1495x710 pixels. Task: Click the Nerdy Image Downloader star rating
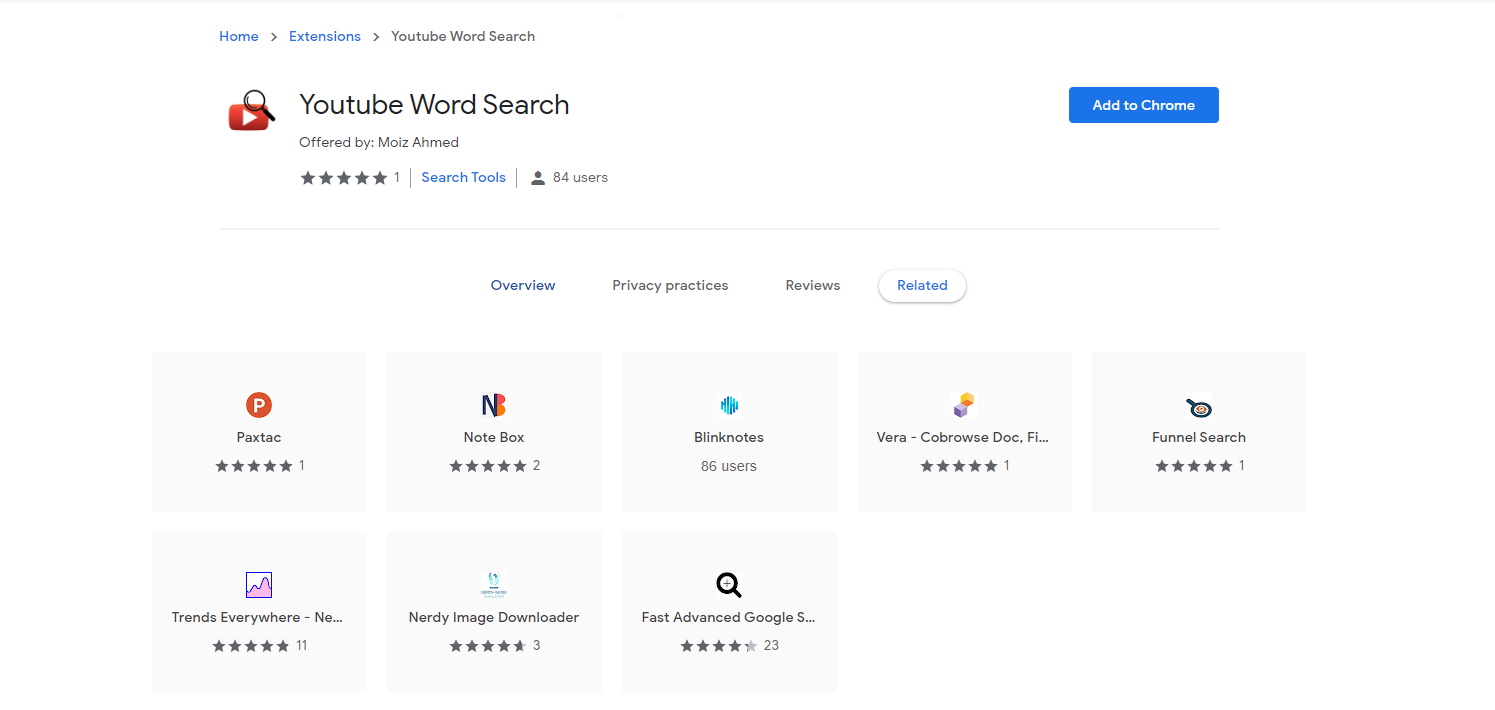(x=488, y=646)
